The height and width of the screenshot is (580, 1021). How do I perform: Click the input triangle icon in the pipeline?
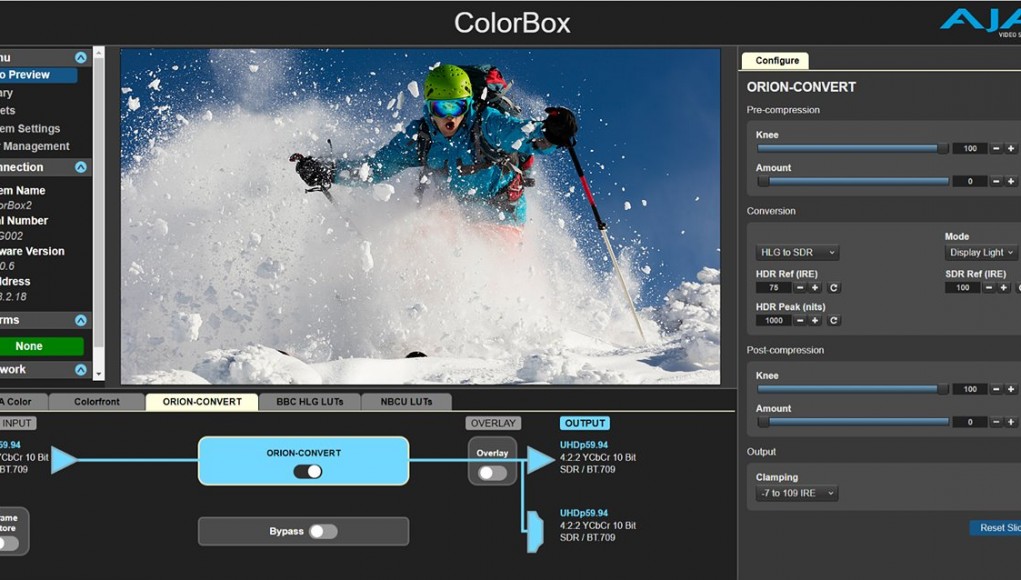(63, 460)
